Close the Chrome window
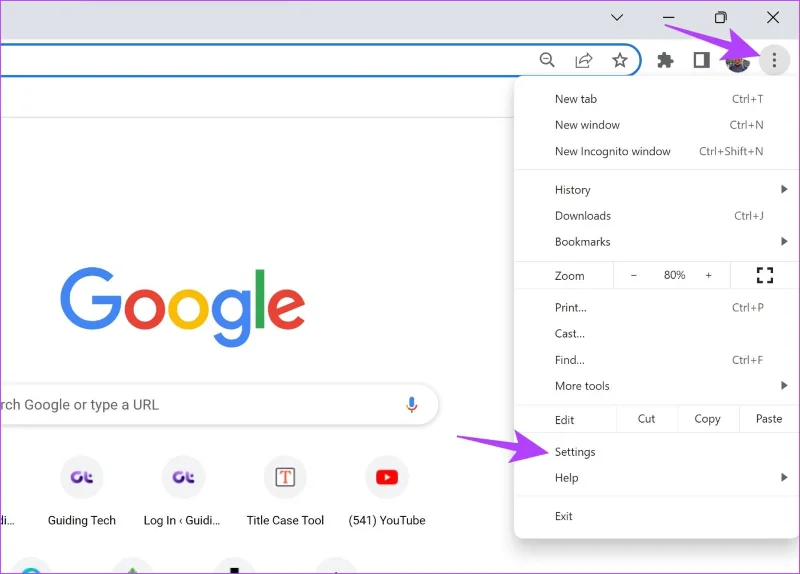Image resolution: width=800 pixels, height=574 pixels. 773,18
